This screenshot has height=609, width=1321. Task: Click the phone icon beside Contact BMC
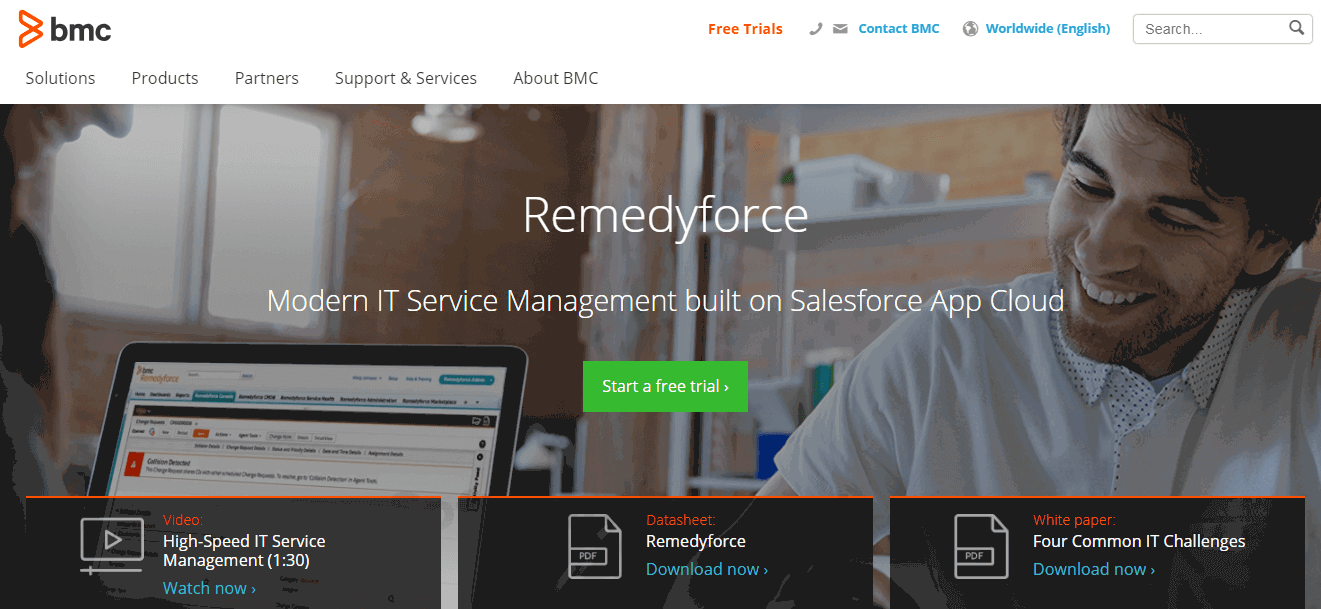click(x=816, y=29)
